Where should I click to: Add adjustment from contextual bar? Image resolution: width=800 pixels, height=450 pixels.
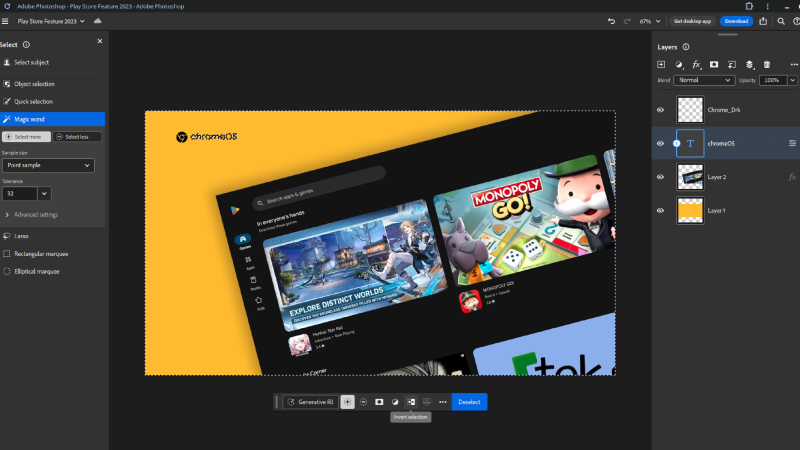(x=395, y=402)
